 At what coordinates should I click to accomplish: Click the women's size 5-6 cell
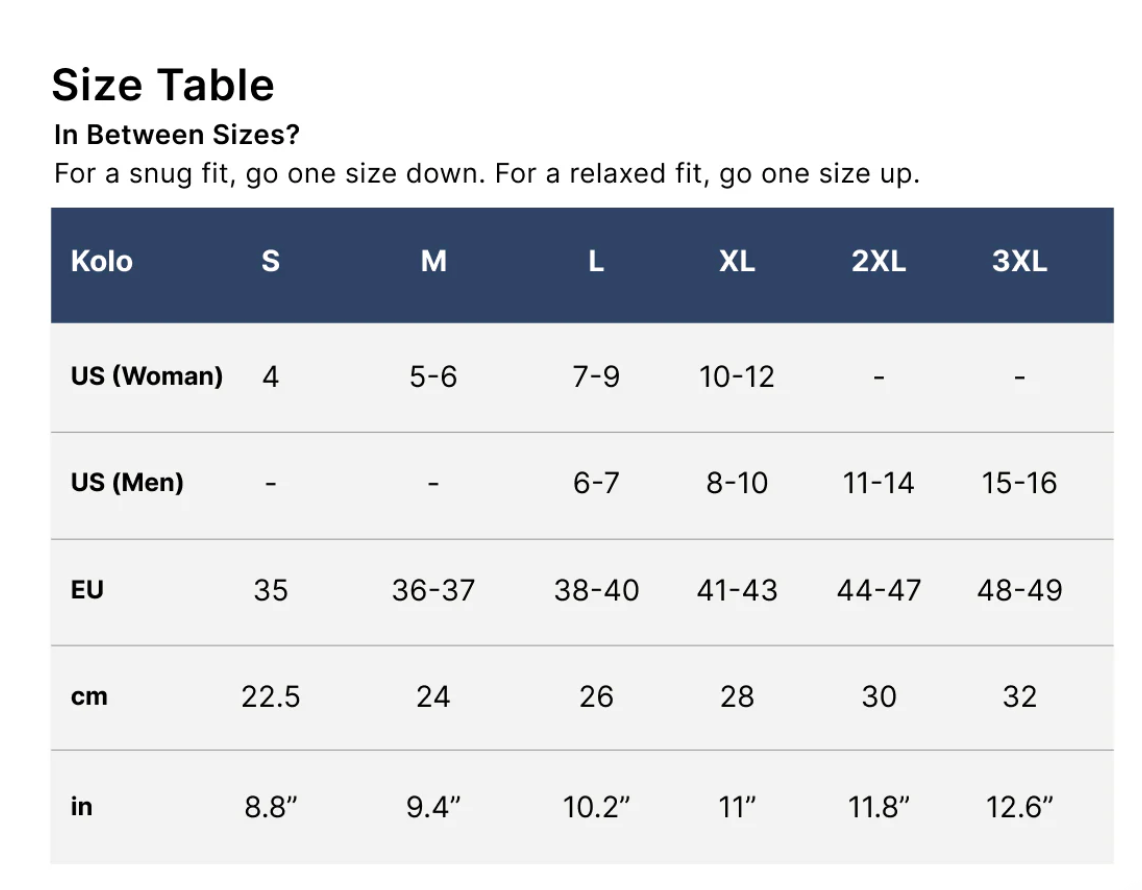(433, 377)
